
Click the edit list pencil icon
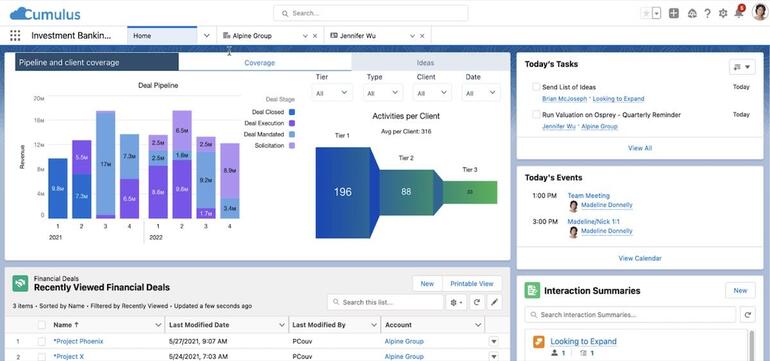494,302
